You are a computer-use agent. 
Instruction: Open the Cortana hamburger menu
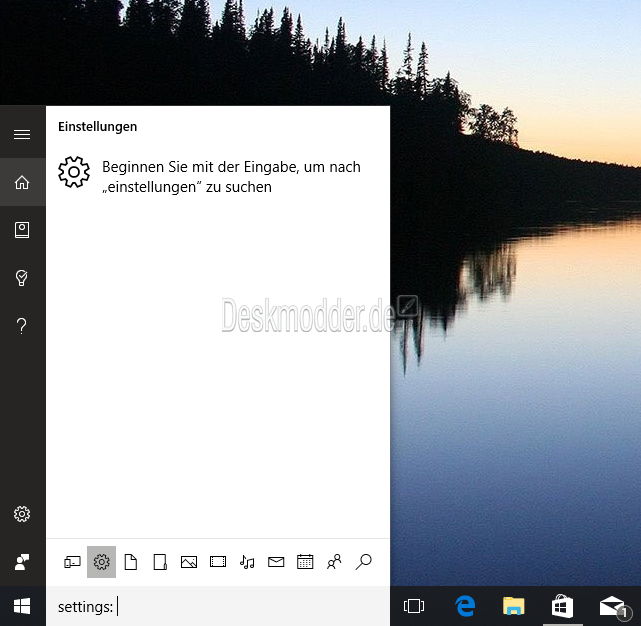coord(22,134)
